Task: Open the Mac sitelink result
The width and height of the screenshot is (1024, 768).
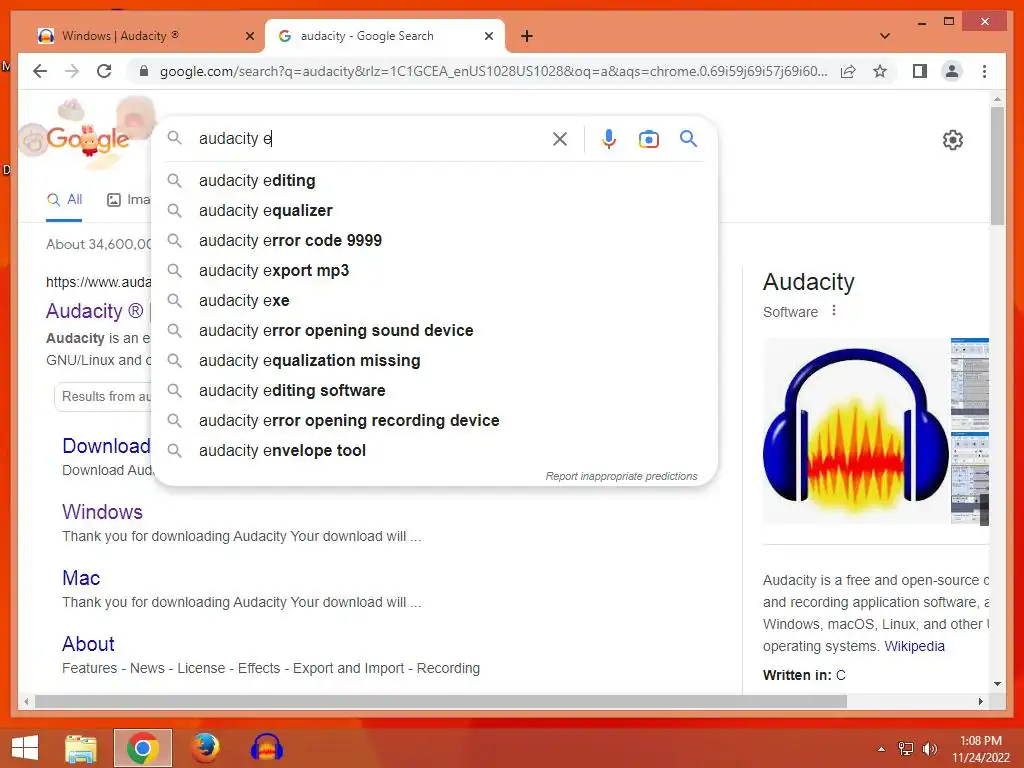Action: pyautogui.click(x=81, y=577)
